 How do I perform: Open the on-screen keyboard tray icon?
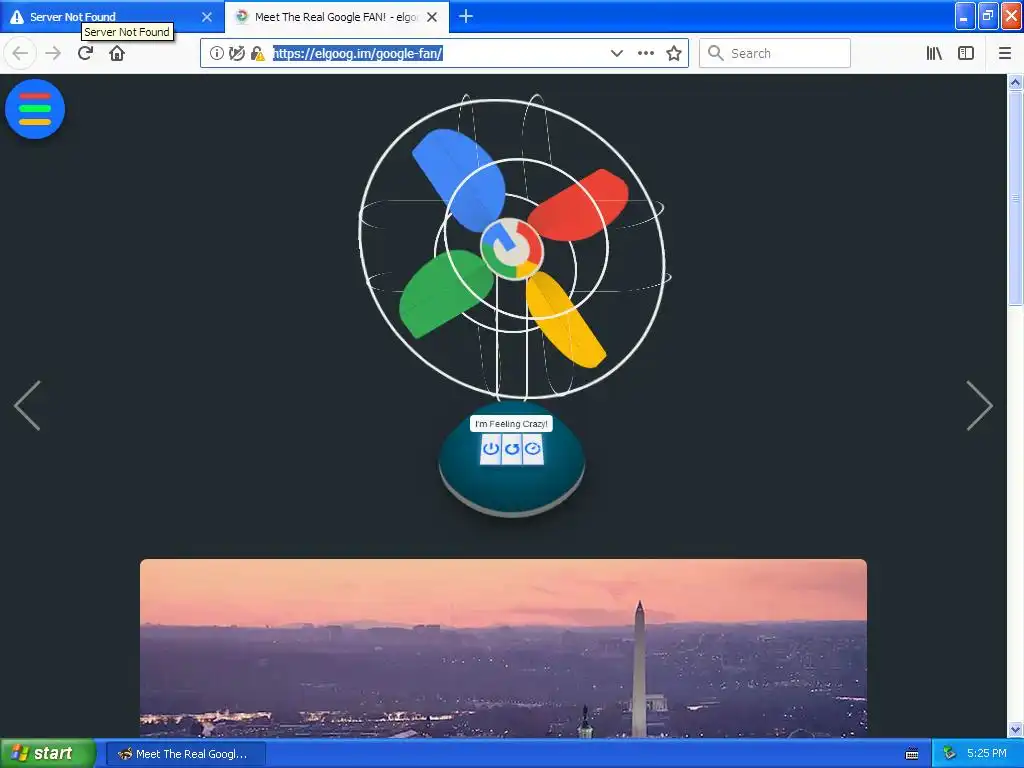[912, 754]
